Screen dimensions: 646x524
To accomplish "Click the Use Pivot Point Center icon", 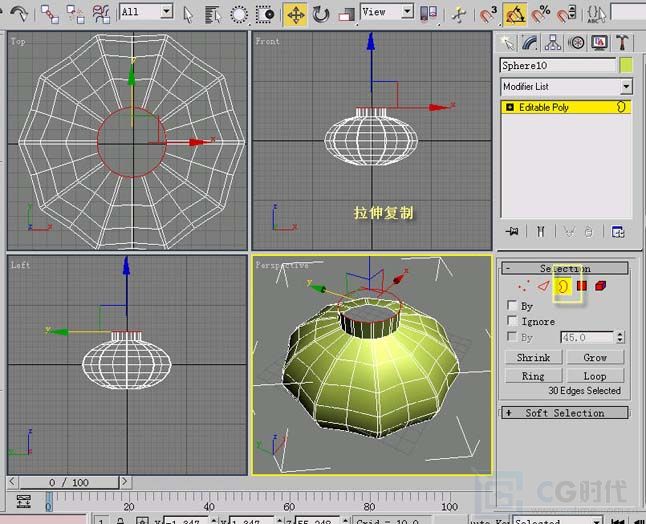I will (428, 14).
